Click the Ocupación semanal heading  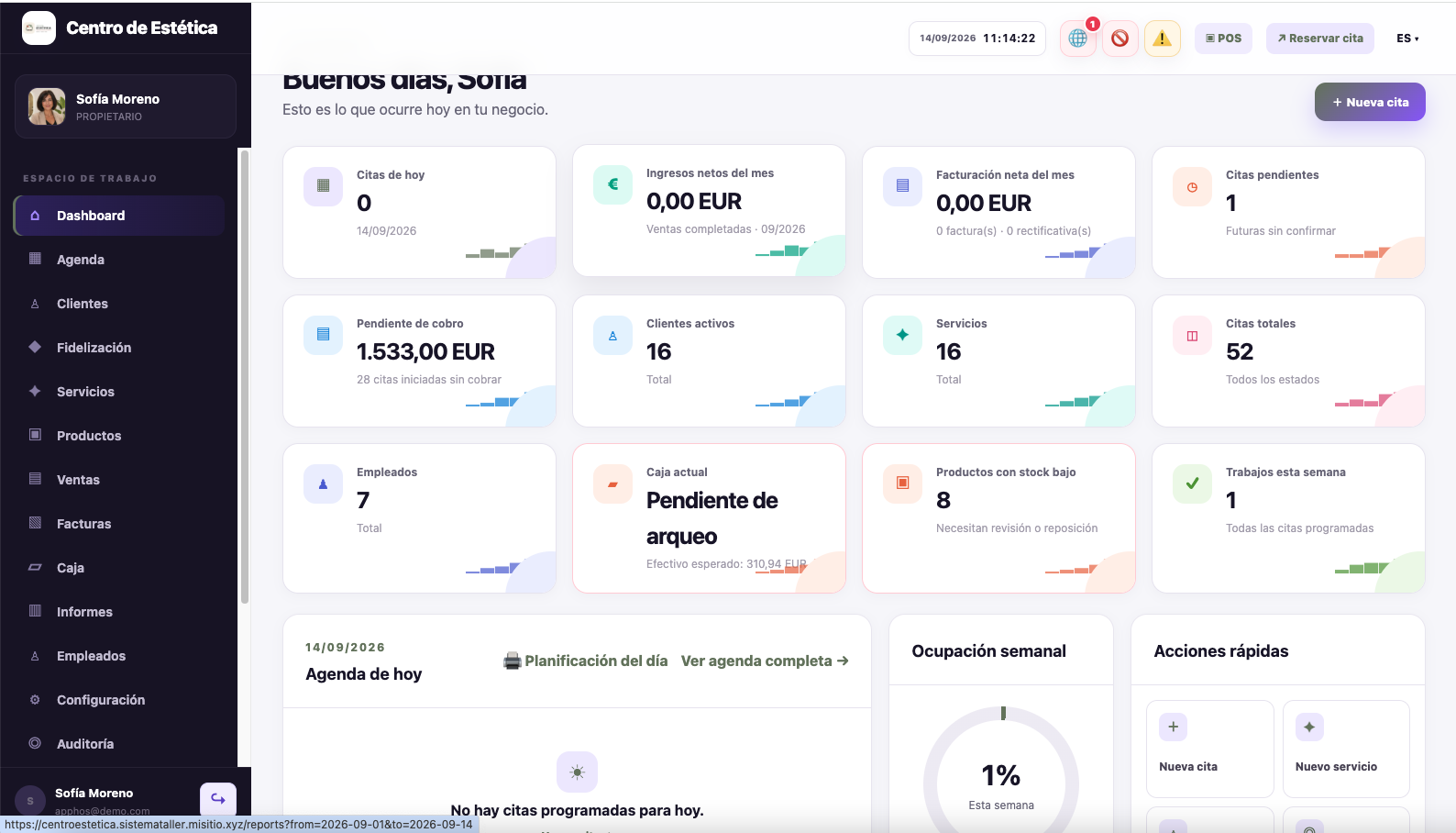[x=989, y=651]
